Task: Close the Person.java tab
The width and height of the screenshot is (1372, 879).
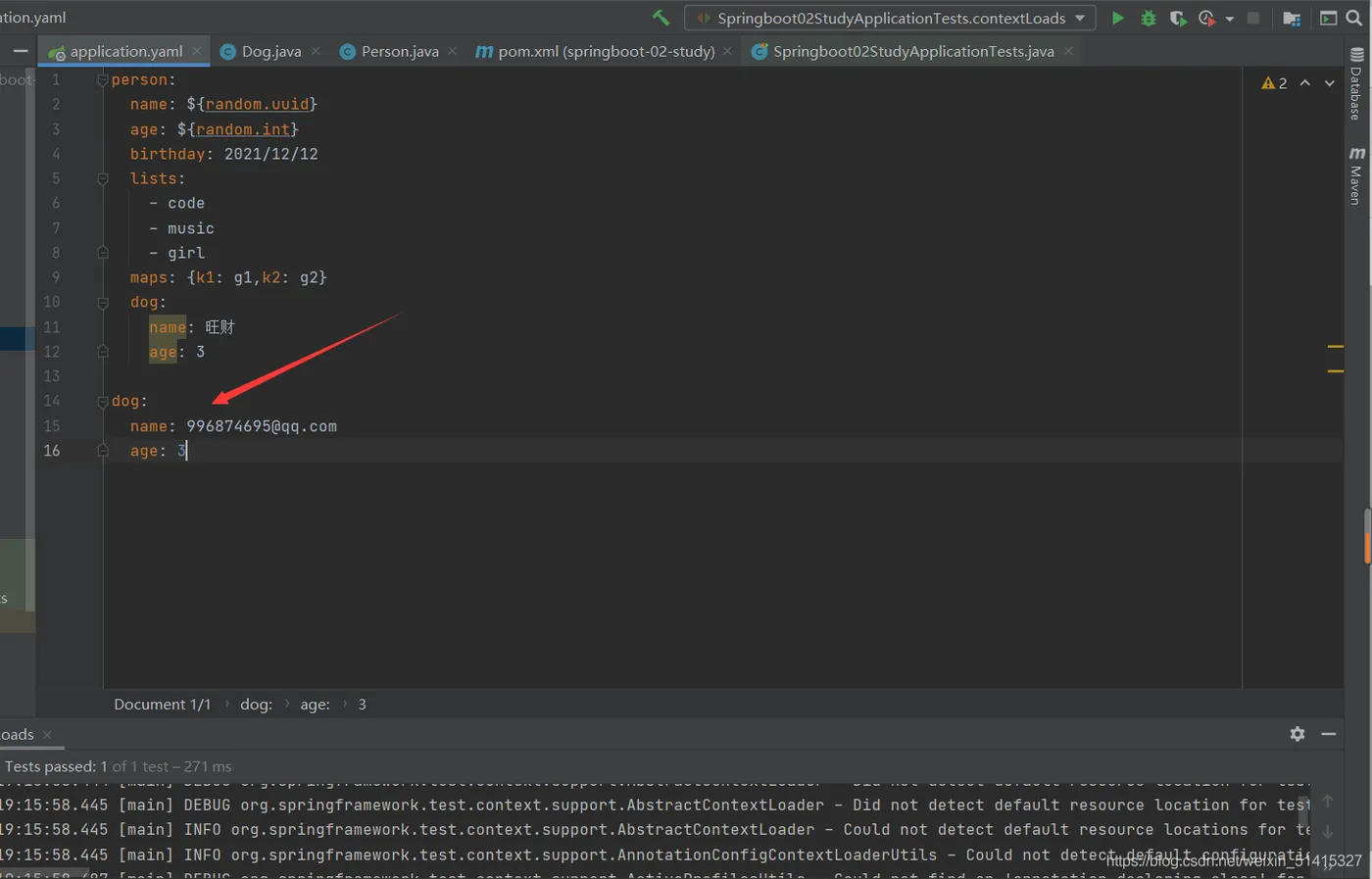Action: coord(453,51)
